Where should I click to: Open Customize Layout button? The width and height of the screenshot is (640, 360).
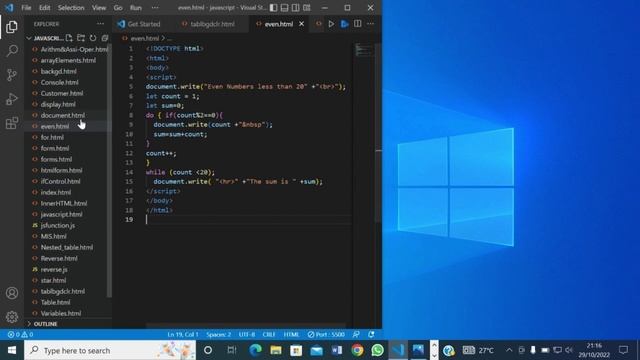(307, 8)
